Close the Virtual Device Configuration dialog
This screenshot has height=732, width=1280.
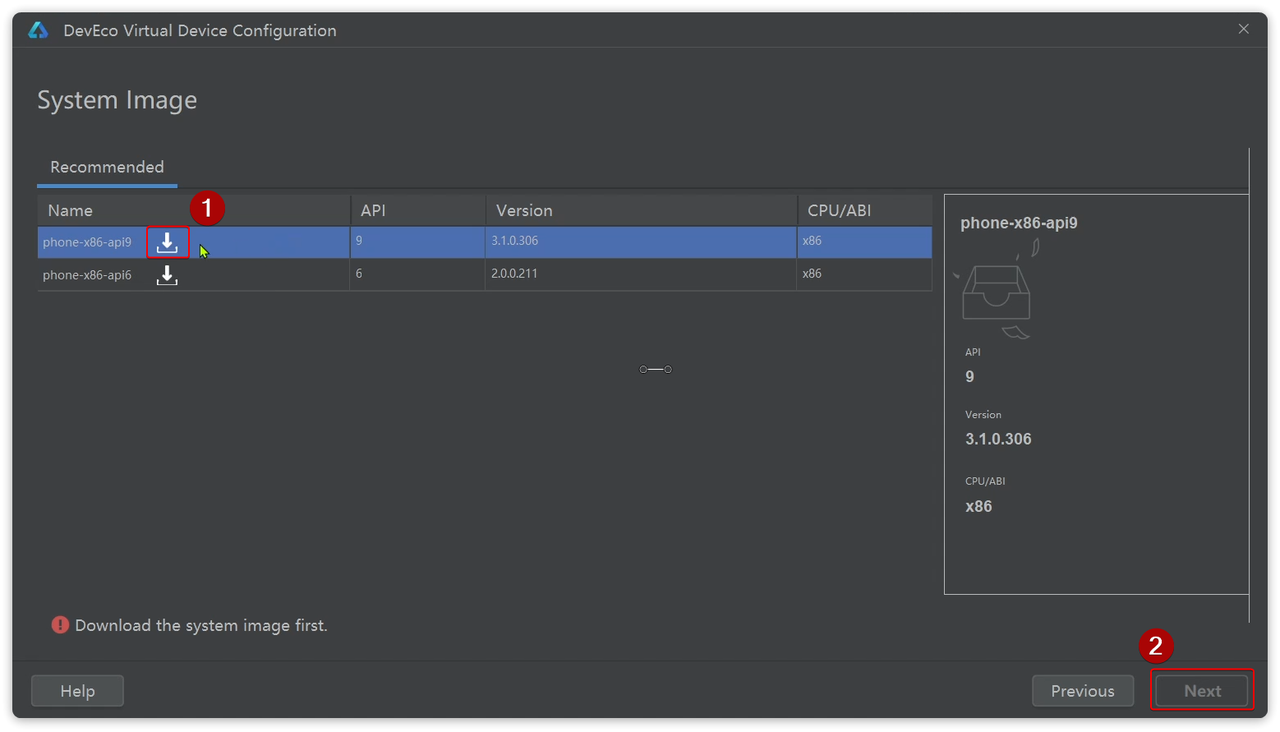pyautogui.click(x=1243, y=29)
